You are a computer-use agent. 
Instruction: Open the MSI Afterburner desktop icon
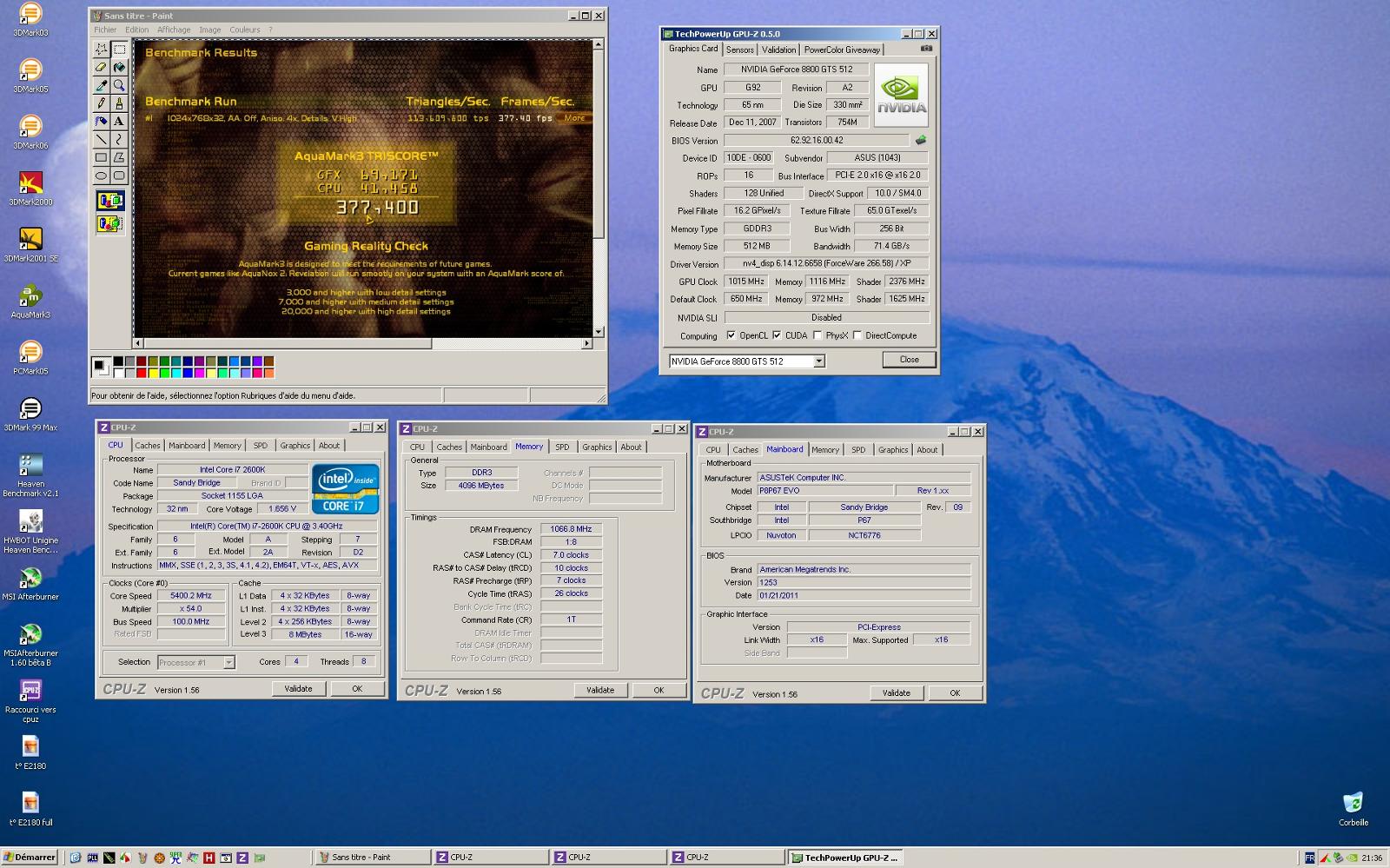coord(30,583)
